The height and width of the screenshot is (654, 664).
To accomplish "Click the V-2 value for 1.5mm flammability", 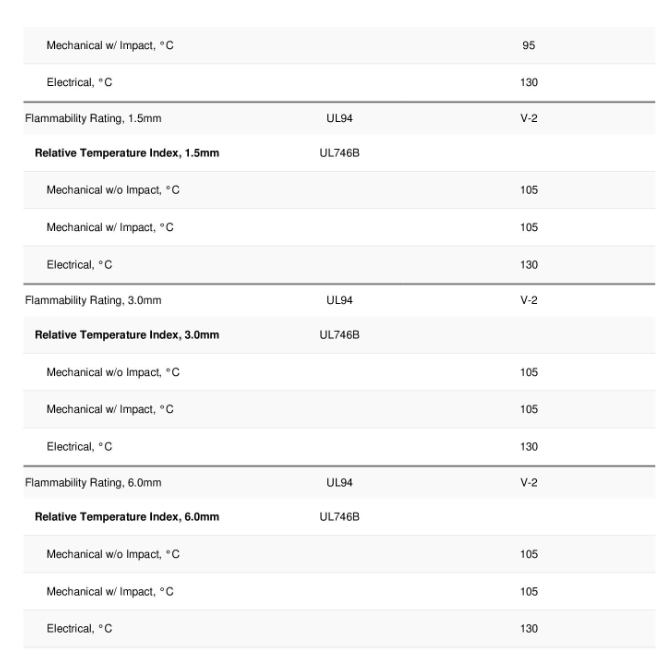I will (529, 119).
